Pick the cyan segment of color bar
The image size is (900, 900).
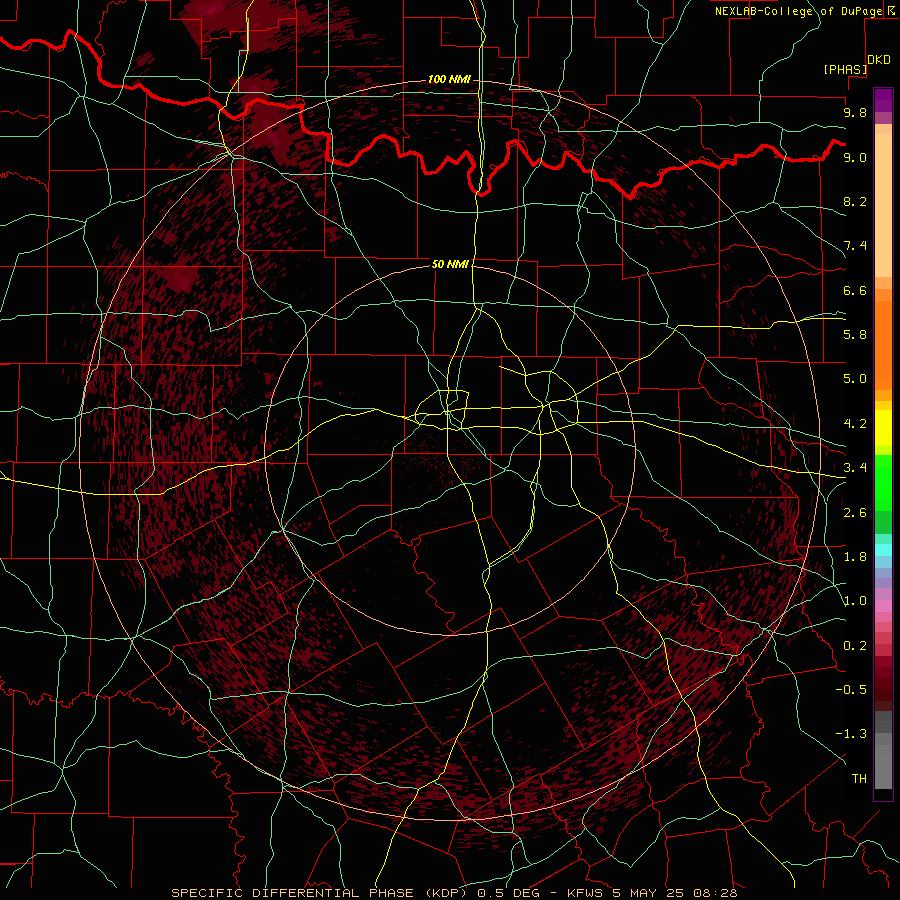pos(883,550)
